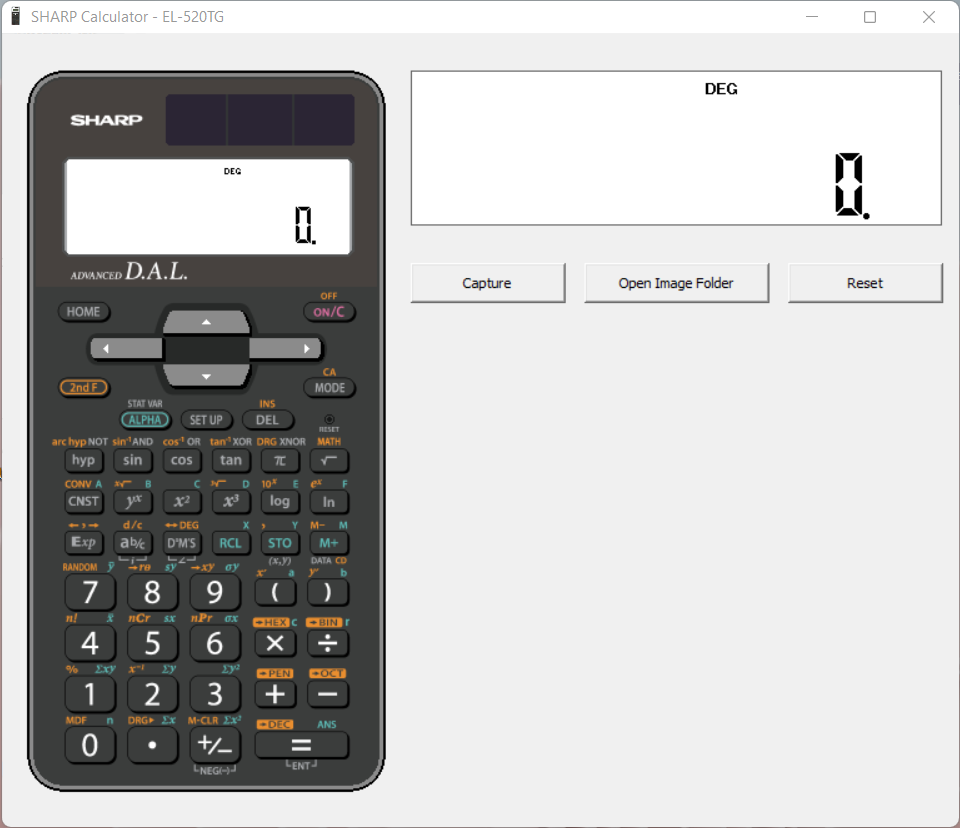This screenshot has width=960, height=828.
Task: Select the sin function key
Action: pyautogui.click(x=133, y=461)
